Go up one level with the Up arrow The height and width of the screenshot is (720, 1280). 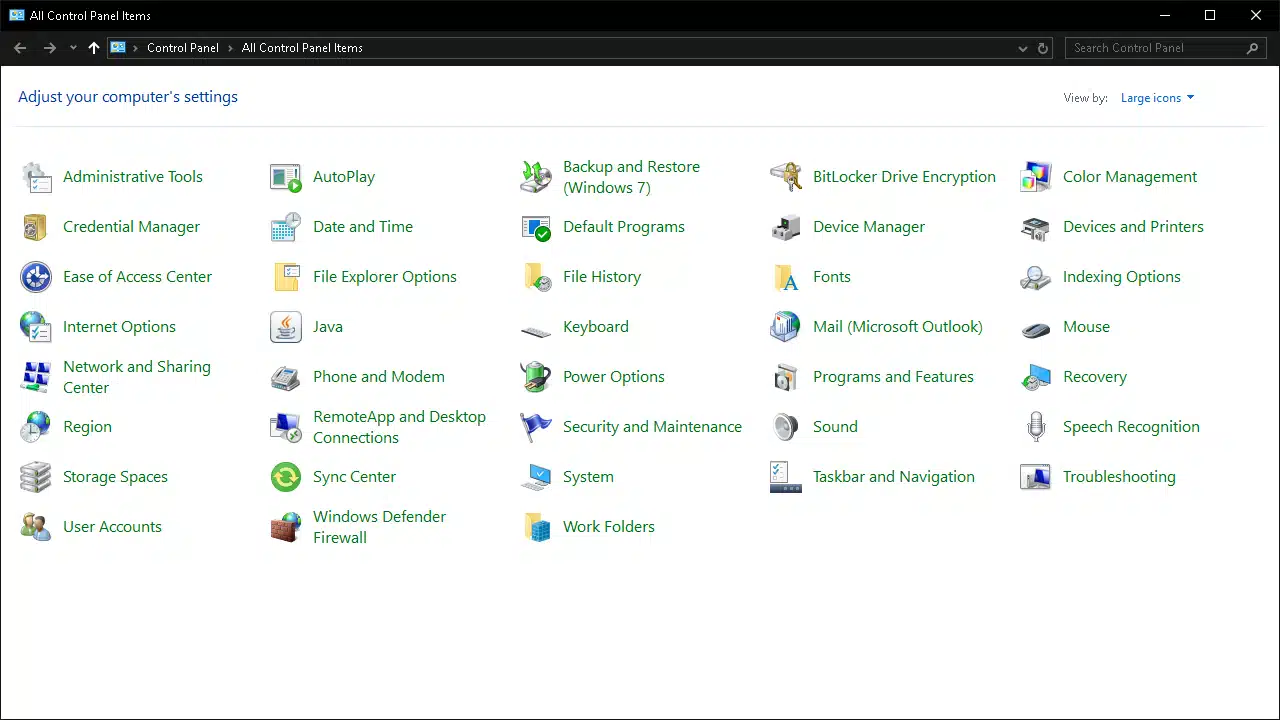pyautogui.click(x=94, y=48)
